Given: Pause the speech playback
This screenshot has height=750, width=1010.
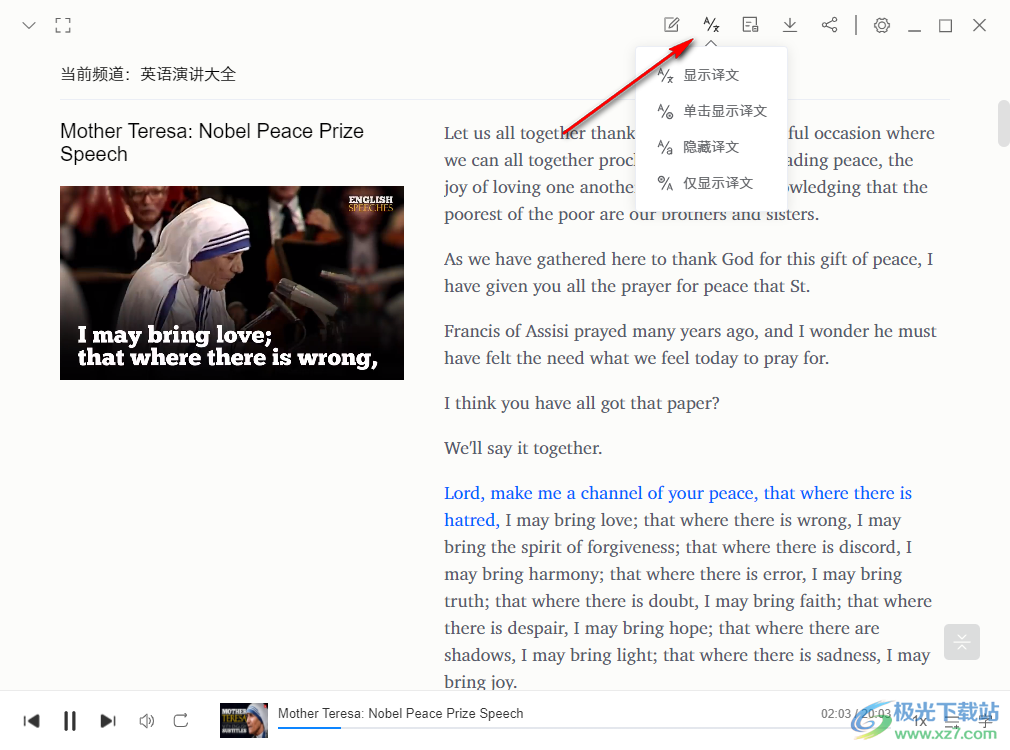Looking at the screenshot, I should (70, 720).
